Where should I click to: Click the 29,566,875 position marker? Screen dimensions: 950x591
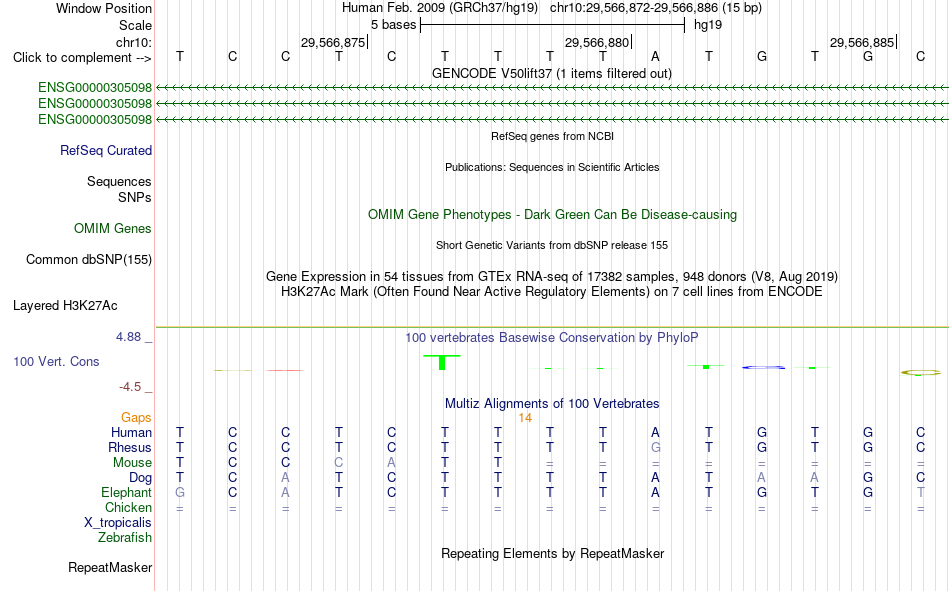333,42
